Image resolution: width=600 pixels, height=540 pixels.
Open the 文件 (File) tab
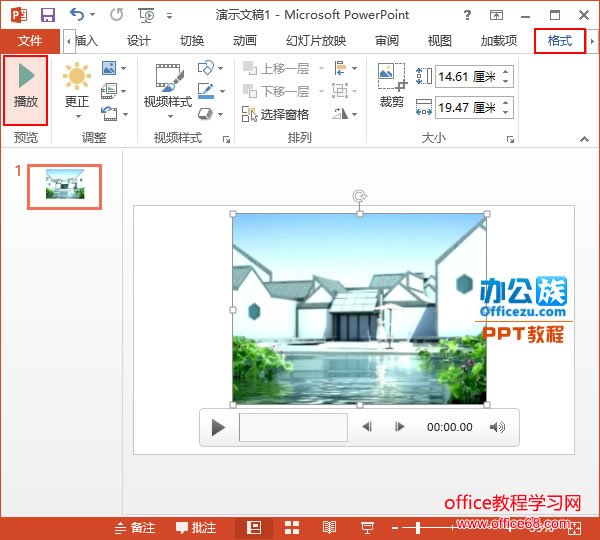[30, 41]
